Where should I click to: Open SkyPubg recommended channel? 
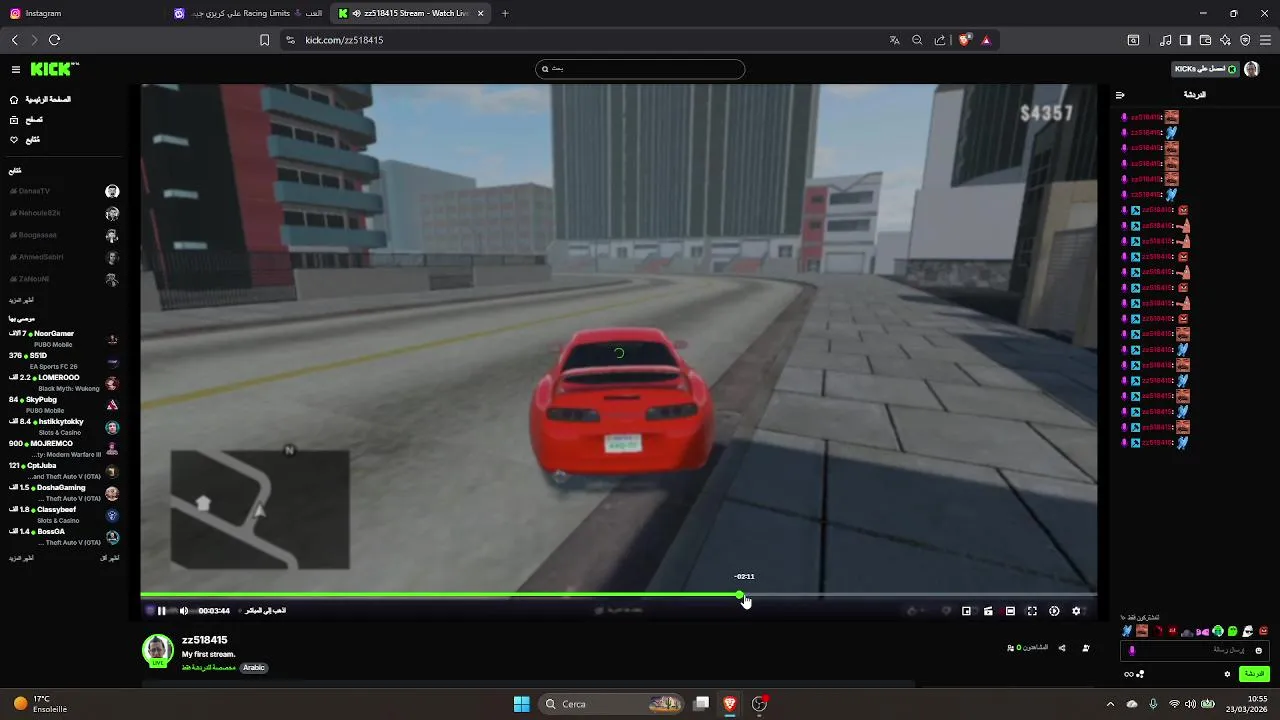(x=64, y=404)
